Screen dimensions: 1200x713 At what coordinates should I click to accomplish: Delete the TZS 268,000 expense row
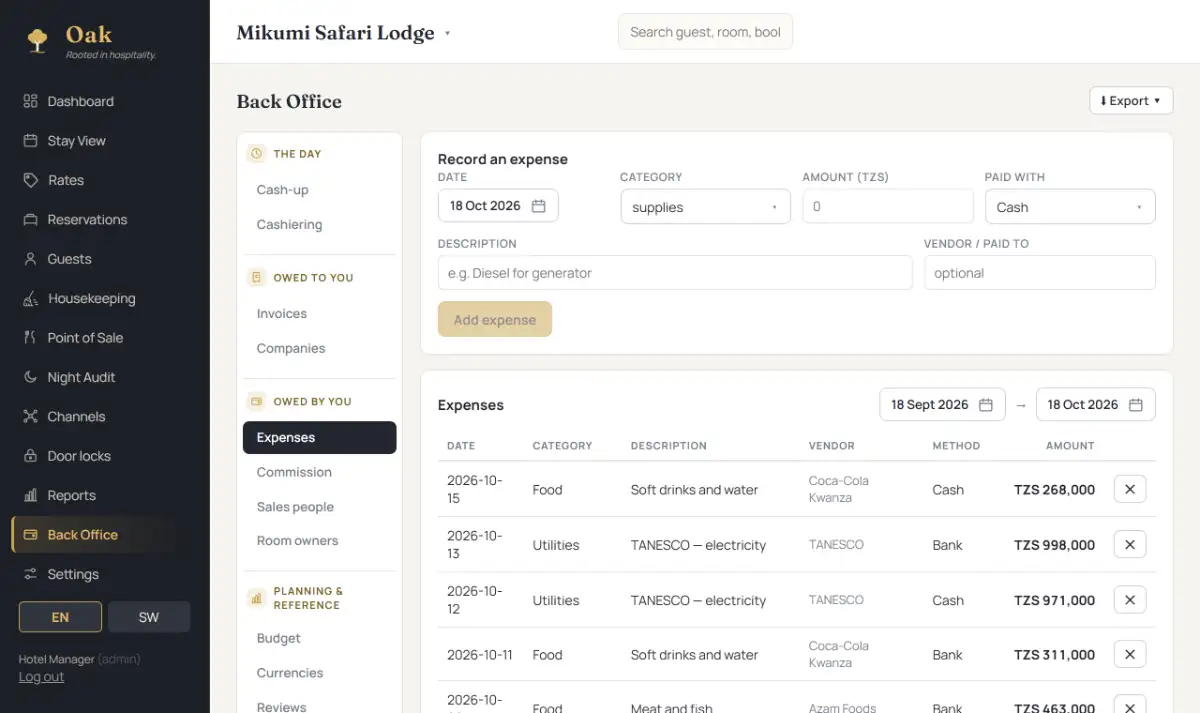tap(1130, 489)
